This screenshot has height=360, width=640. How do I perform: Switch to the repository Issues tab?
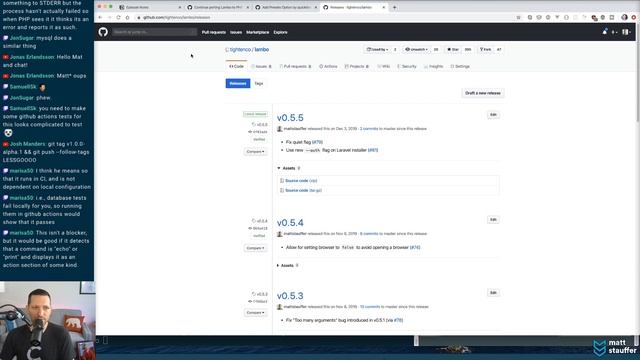tap(261, 66)
